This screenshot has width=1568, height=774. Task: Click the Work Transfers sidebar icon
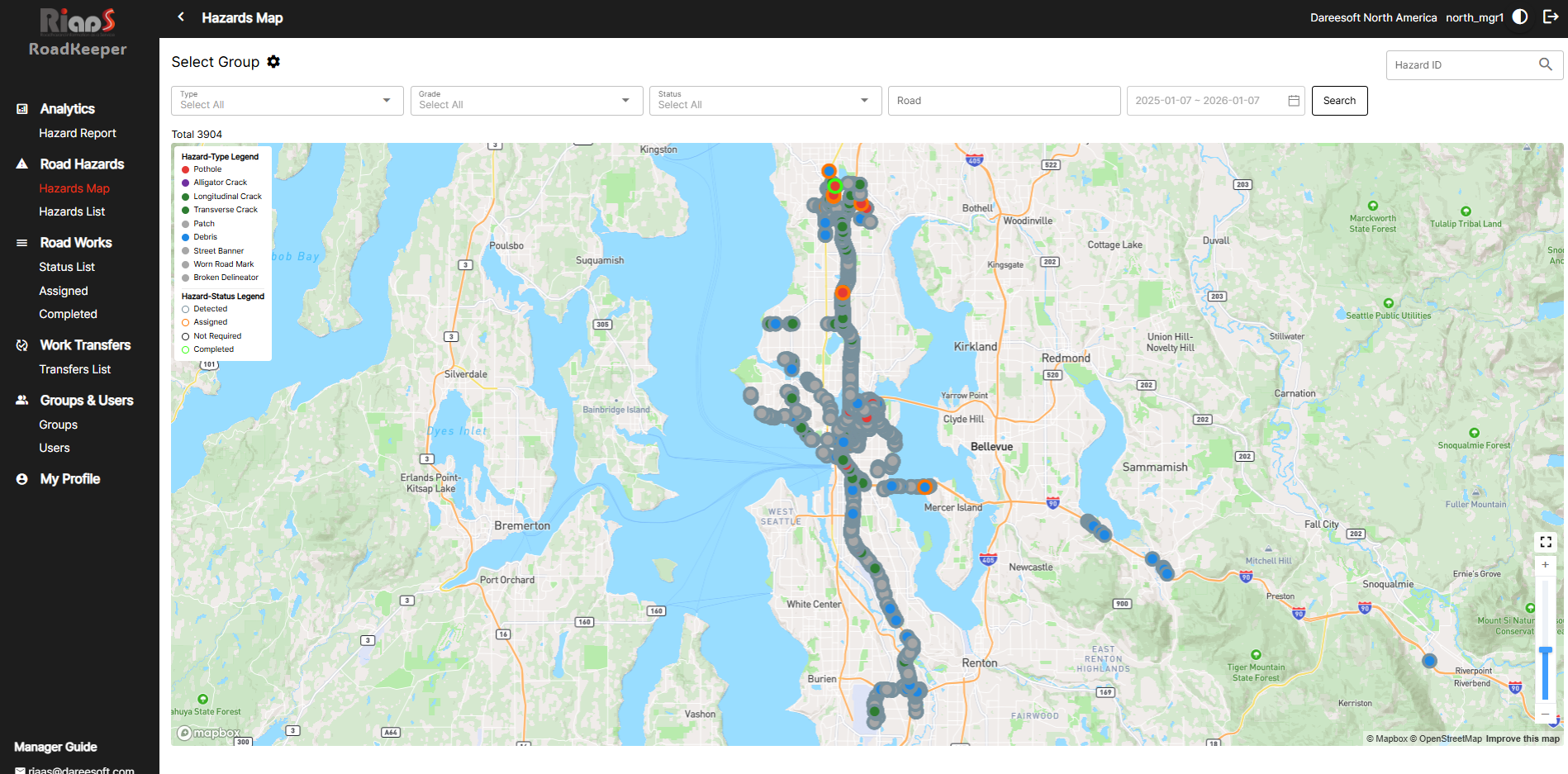(x=21, y=344)
